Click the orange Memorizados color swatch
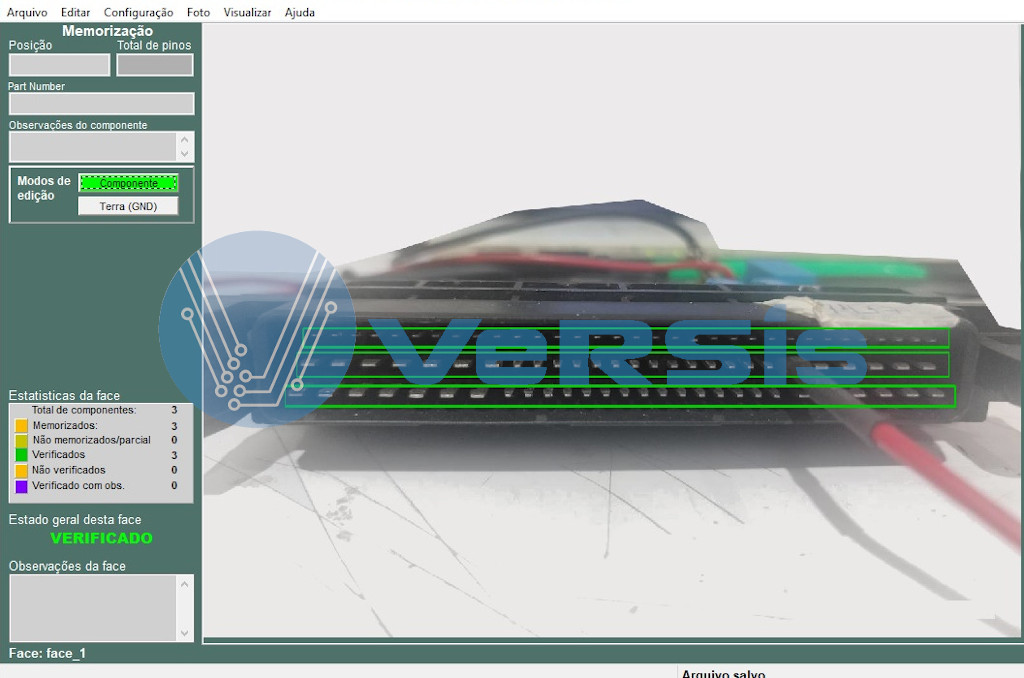The image size is (1024, 678). pos(22,425)
